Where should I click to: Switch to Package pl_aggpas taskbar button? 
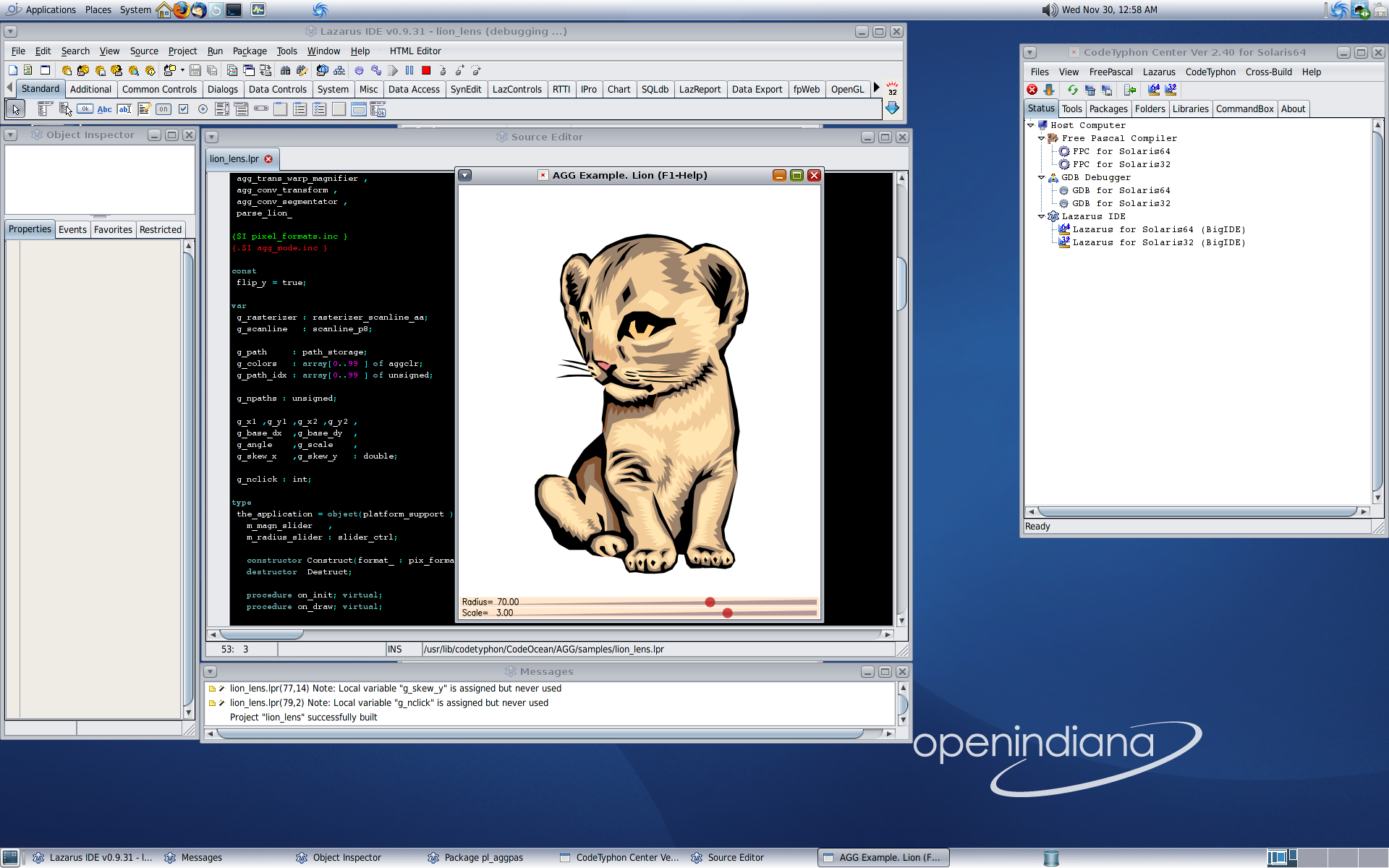coord(476,858)
